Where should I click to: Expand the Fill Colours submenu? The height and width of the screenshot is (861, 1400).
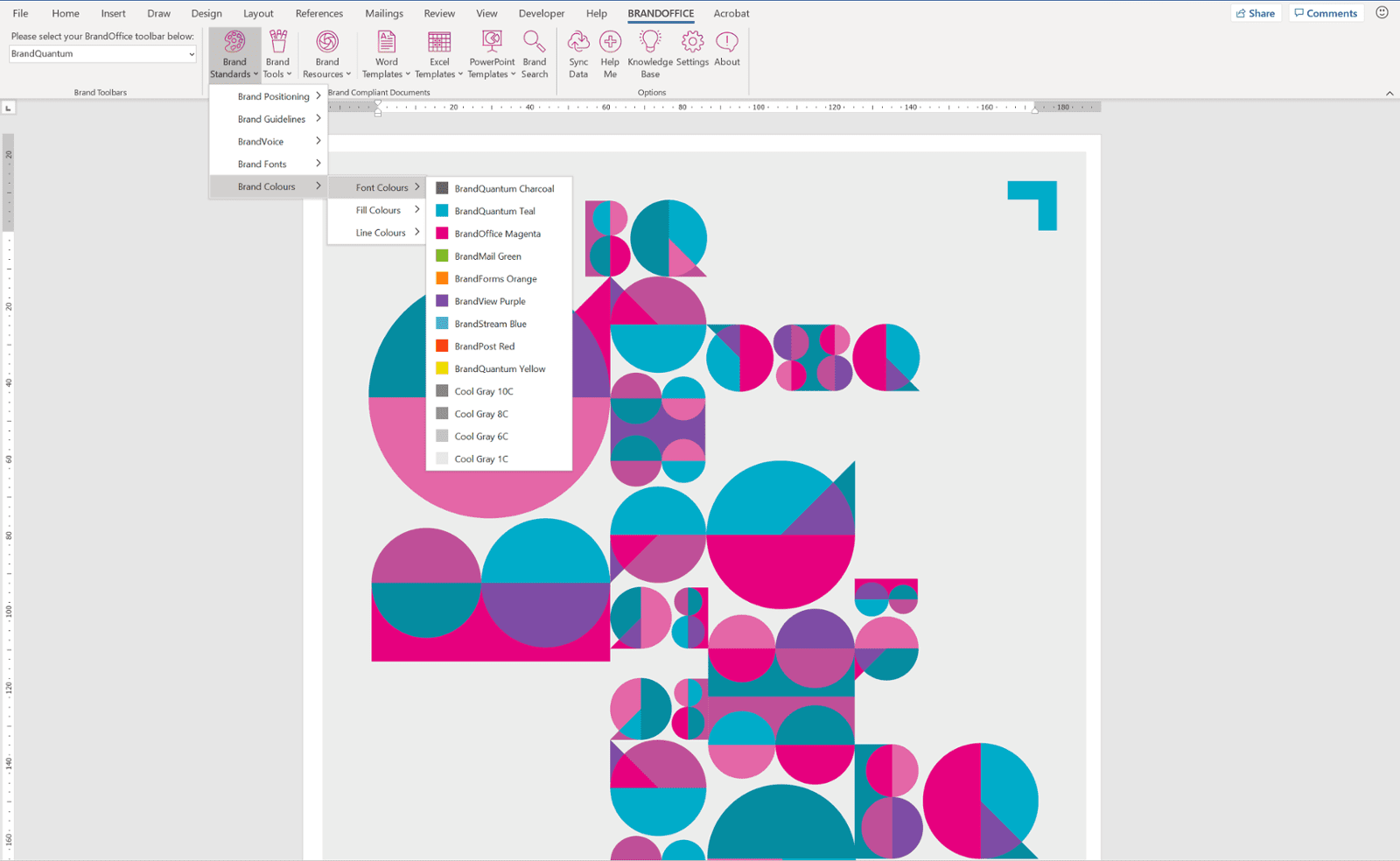point(377,209)
